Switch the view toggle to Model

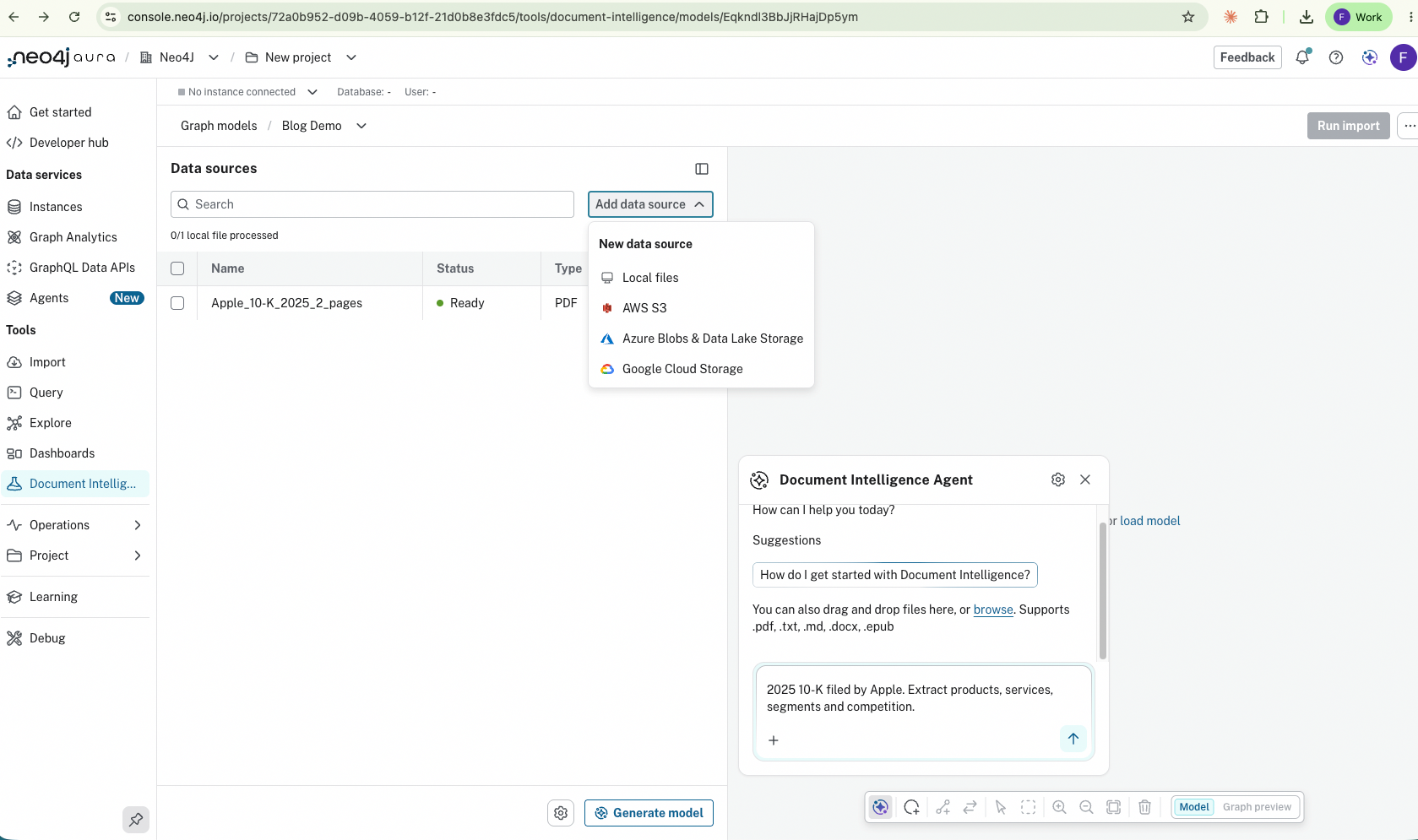[1194, 807]
